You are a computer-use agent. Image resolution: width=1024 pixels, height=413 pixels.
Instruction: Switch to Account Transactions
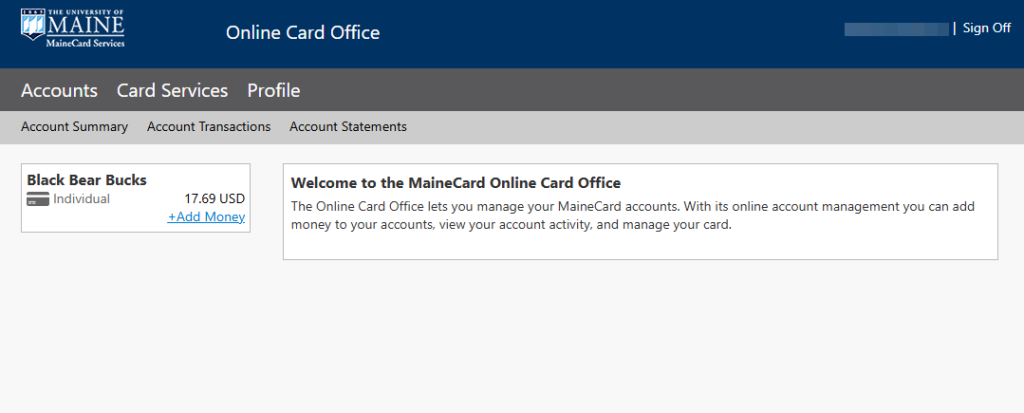(209, 127)
